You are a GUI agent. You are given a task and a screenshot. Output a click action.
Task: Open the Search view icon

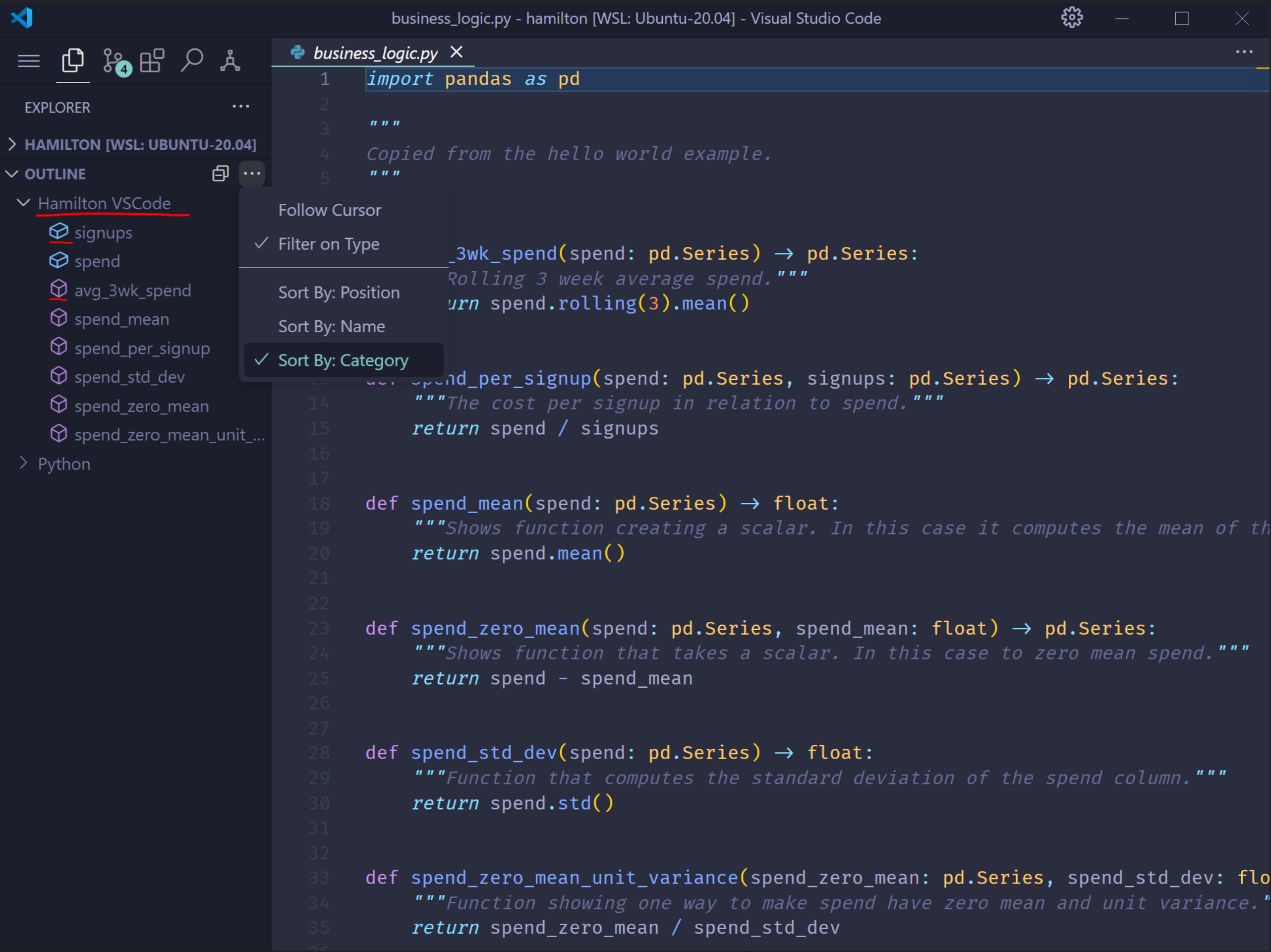pos(191,60)
